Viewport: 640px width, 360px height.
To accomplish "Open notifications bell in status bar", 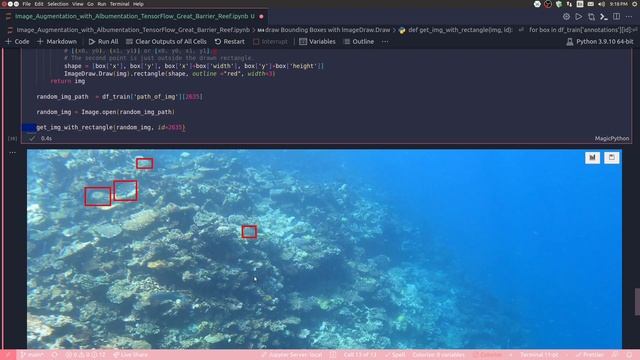I will (x=630, y=355).
